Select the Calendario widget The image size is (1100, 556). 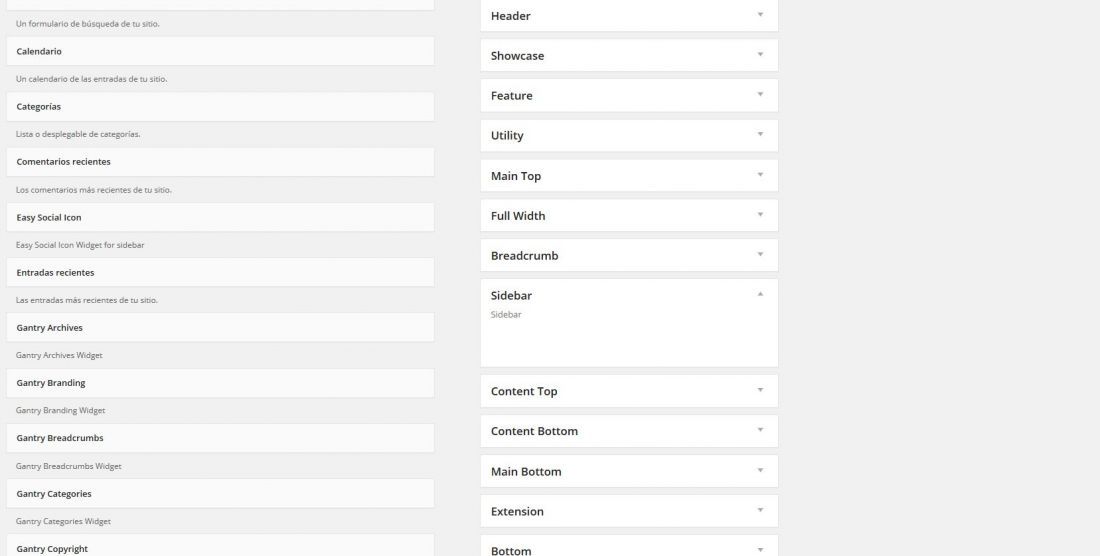click(220, 51)
